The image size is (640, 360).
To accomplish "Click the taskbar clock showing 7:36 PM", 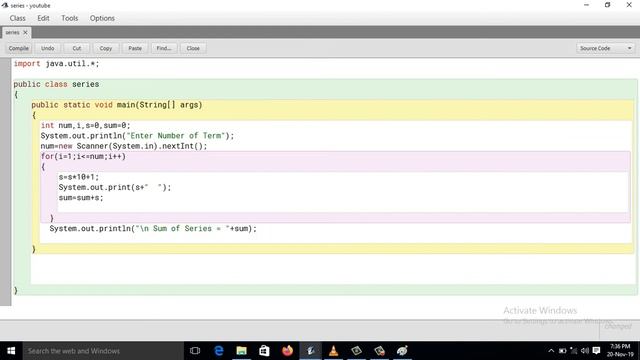I will 620,351.
